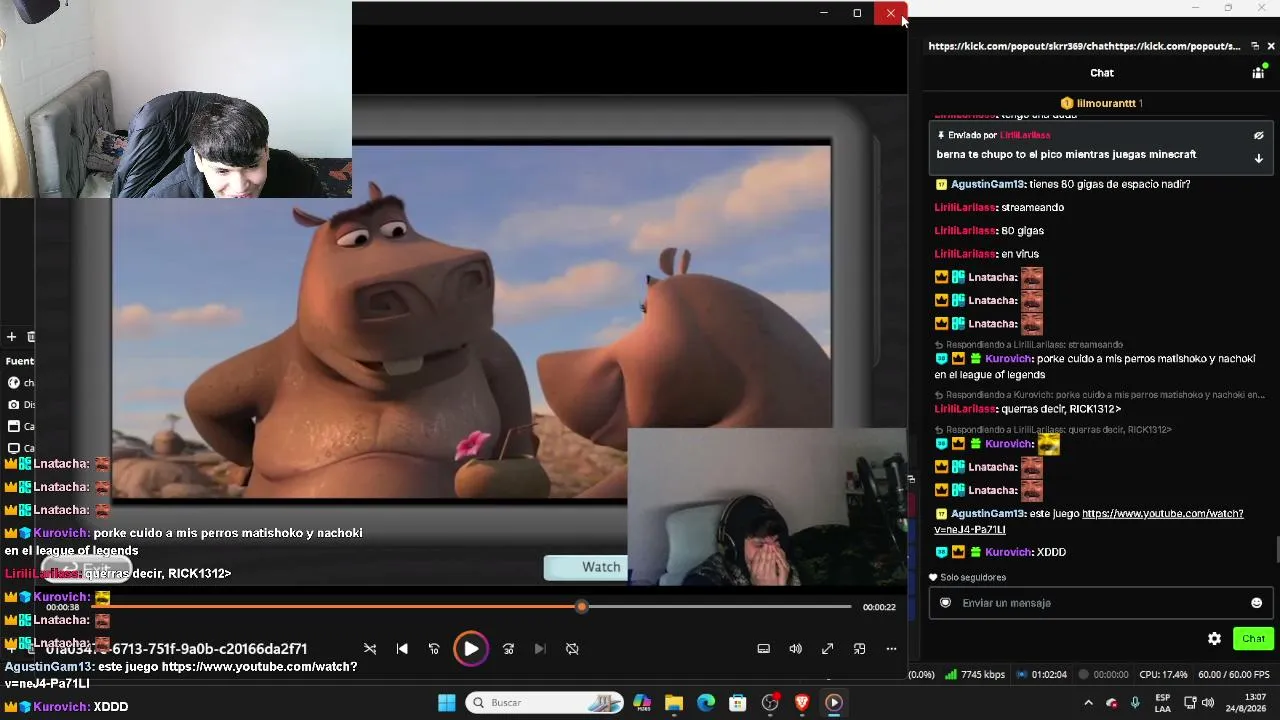
Task: Click the red notification tray icon
Action: pyautogui.click(x=1111, y=703)
